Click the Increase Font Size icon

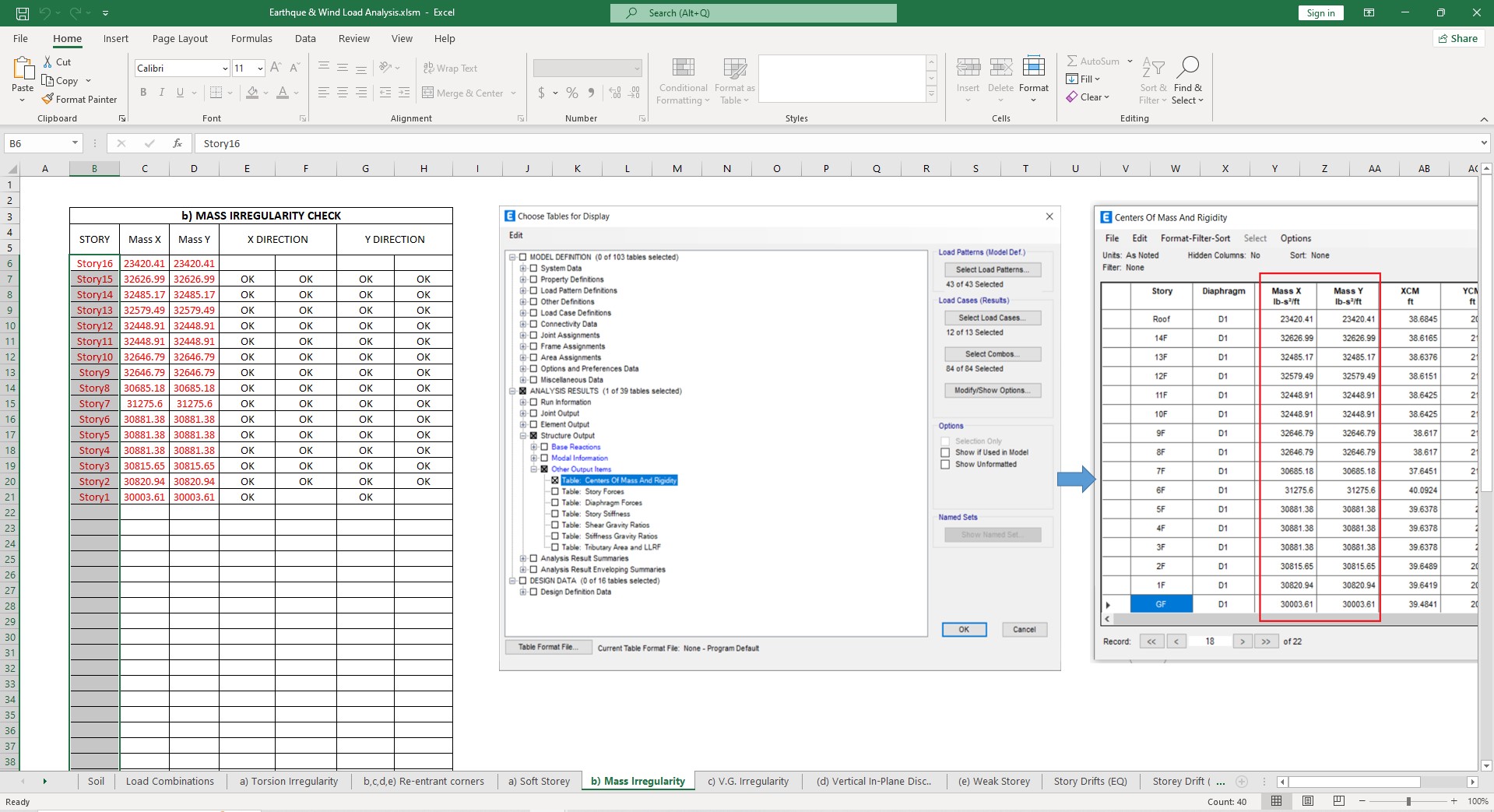click(x=276, y=69)
